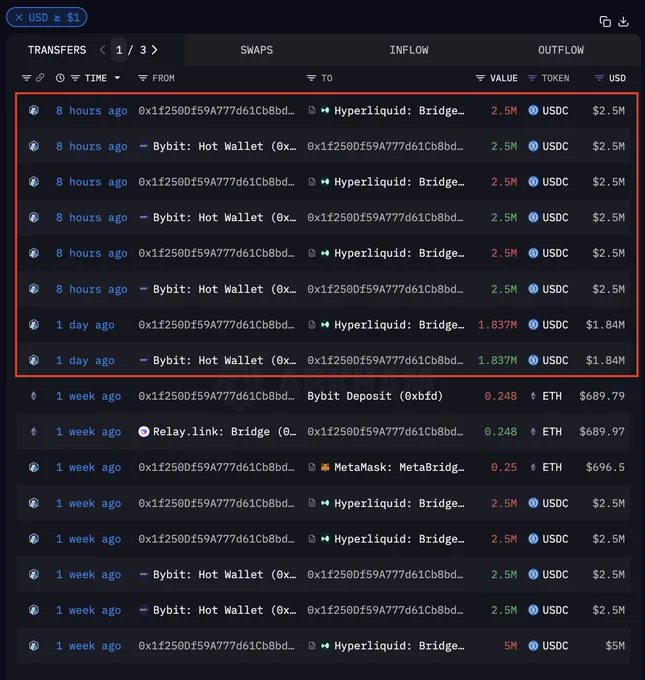Click the Hyperliquid icon in the 5M transfer row
The height and width of the screenshot is (680, 645).
click(325, 646)
